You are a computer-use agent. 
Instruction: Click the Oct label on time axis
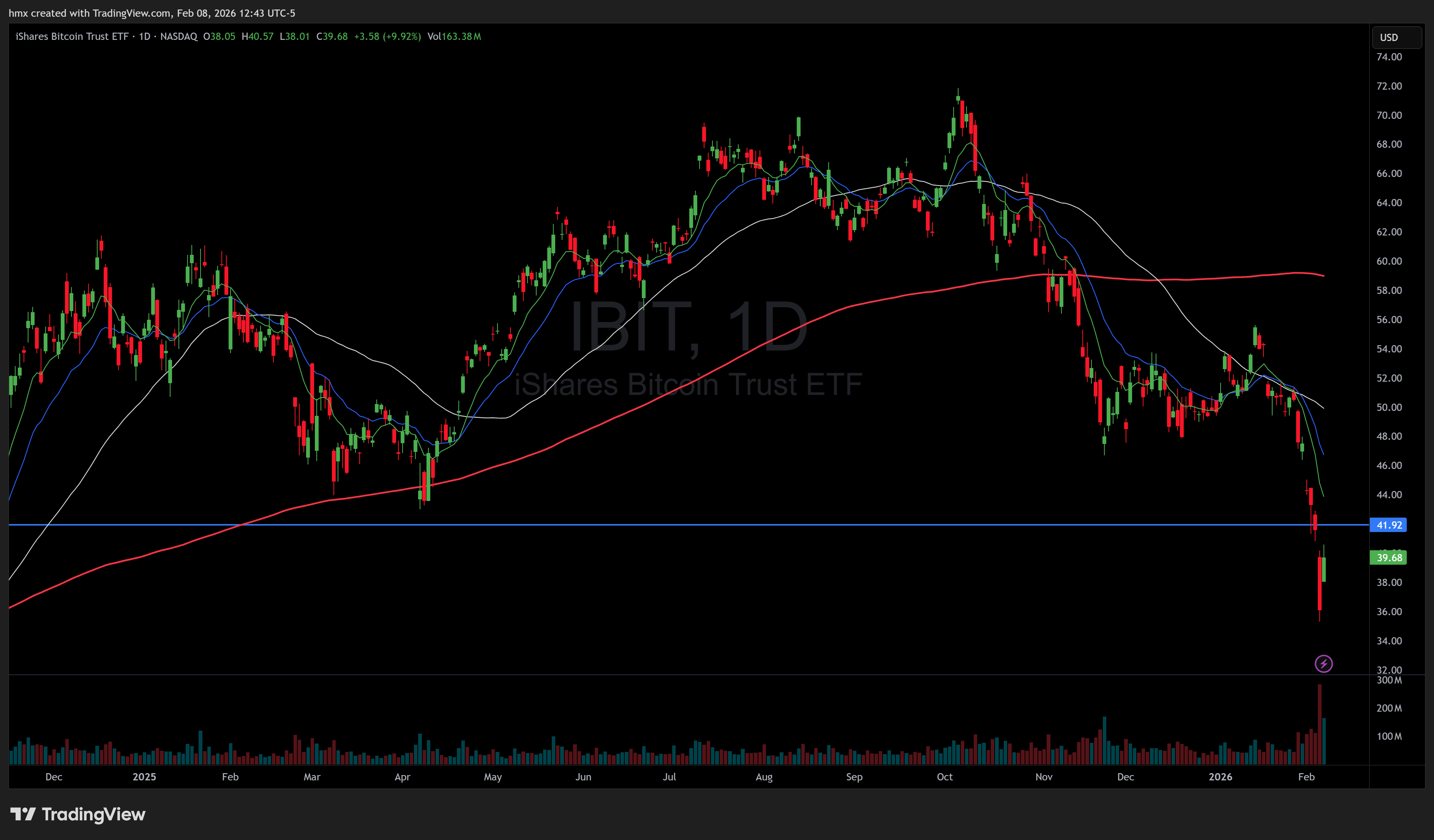click(x=944, y=777)
